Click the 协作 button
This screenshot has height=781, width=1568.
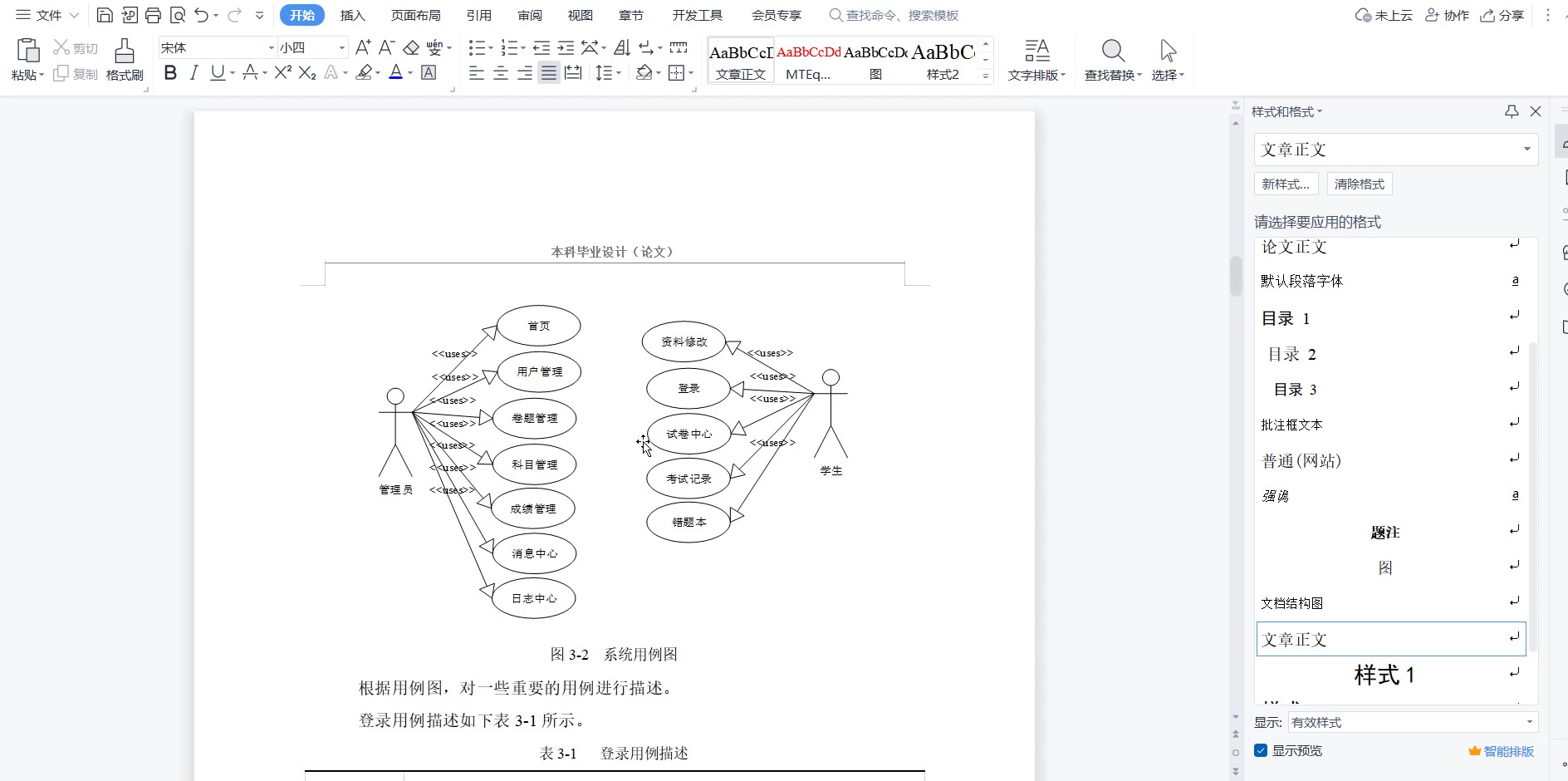[1448, 15]
